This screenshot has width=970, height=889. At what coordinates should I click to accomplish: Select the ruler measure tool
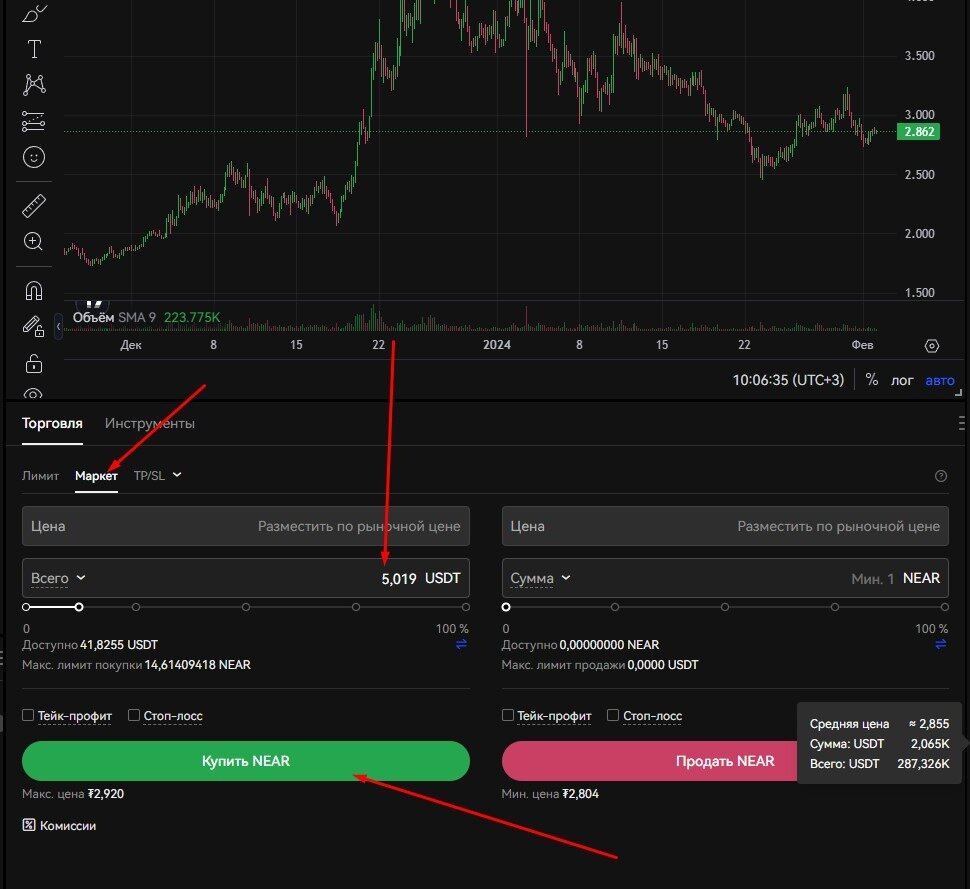tap(34, 206)
